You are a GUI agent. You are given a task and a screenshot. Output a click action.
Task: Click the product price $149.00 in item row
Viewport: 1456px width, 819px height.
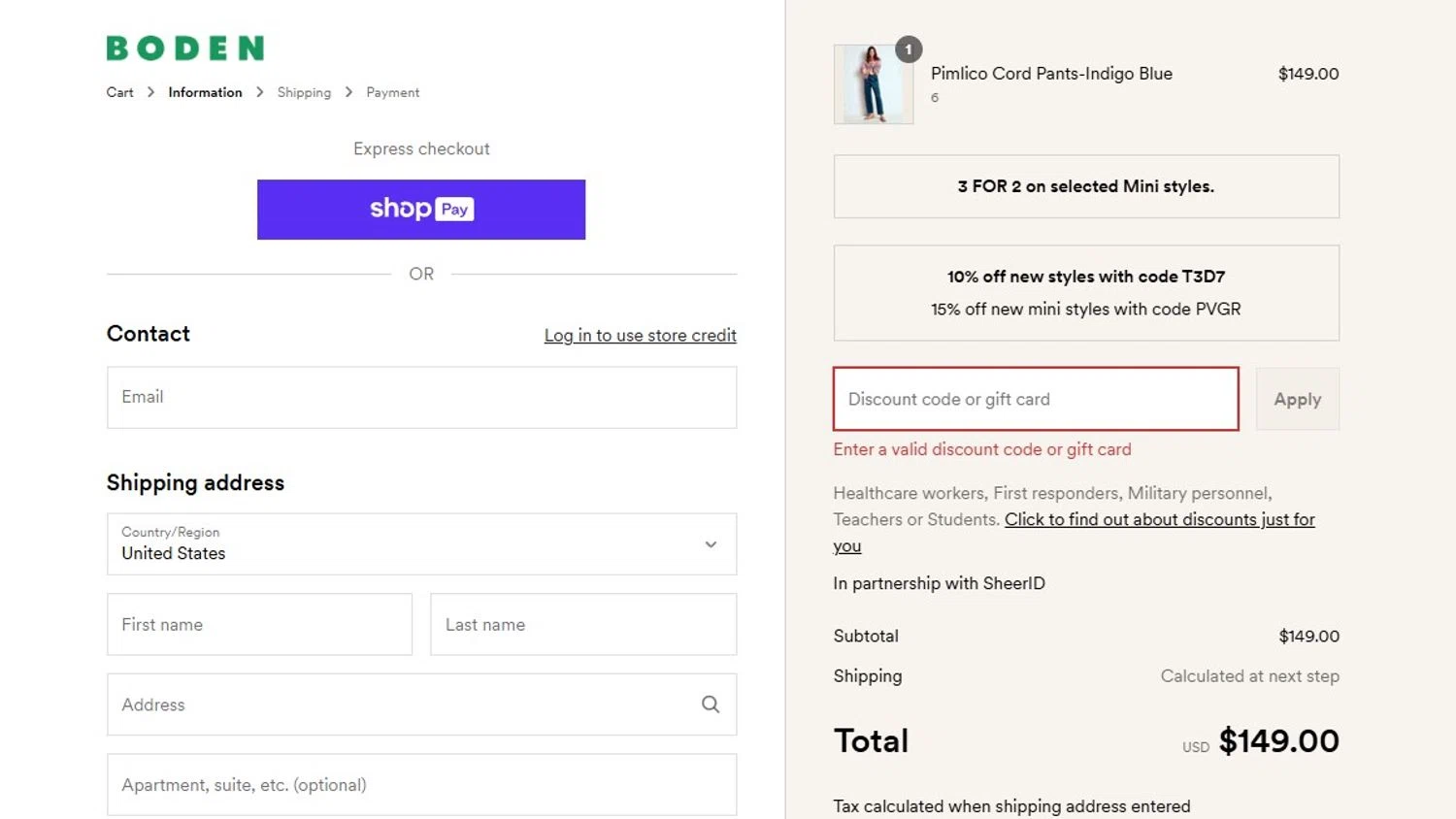1308,74
